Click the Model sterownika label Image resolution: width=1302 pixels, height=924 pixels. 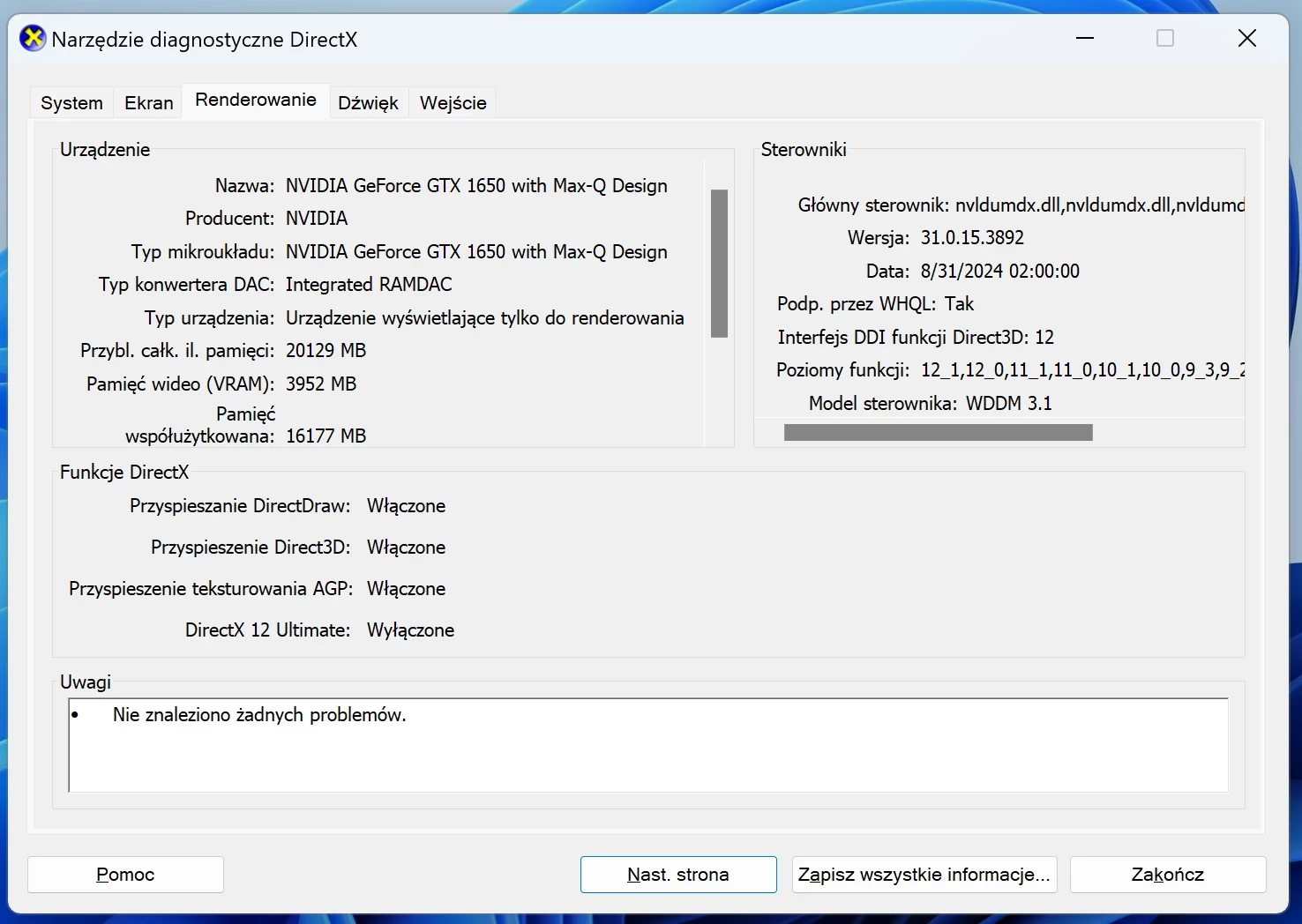pyautogui.click(x=883, y=404)
